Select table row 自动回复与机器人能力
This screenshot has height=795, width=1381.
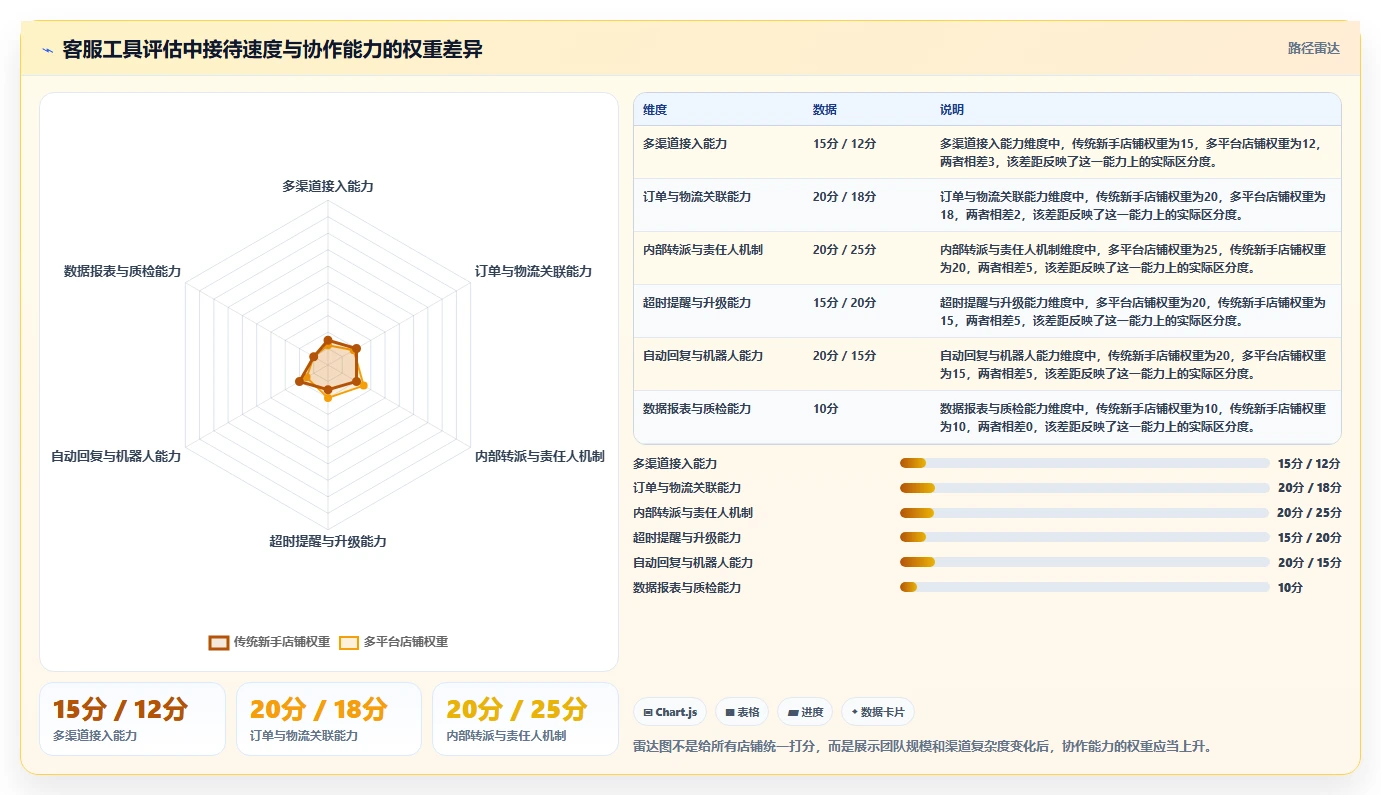(x=987, y=364)
